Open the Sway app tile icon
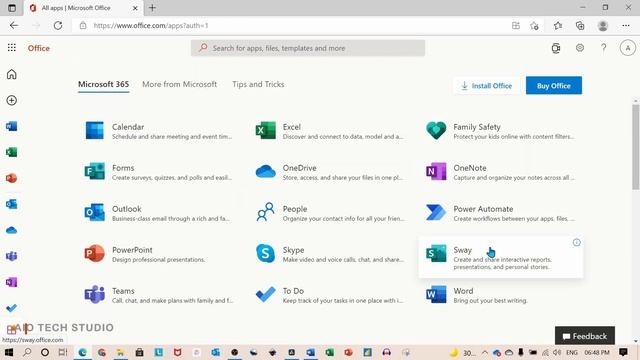The width and height of the screenshot is (640, 360). [436, 253]
